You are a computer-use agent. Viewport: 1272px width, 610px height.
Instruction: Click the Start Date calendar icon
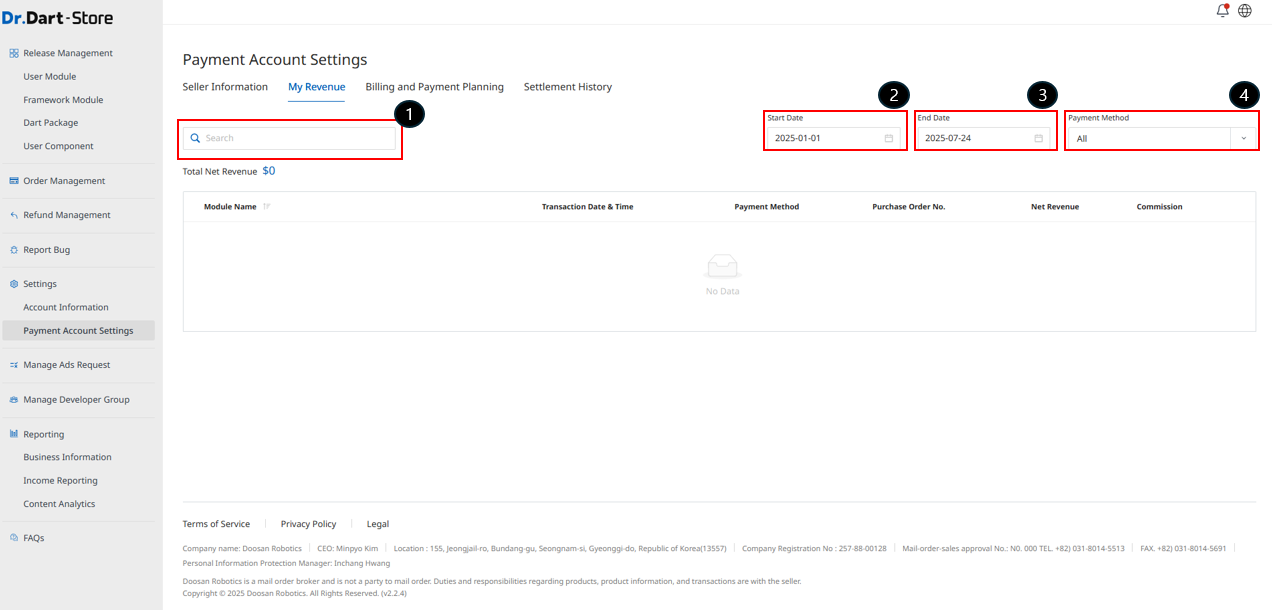(x=888, y=138)
